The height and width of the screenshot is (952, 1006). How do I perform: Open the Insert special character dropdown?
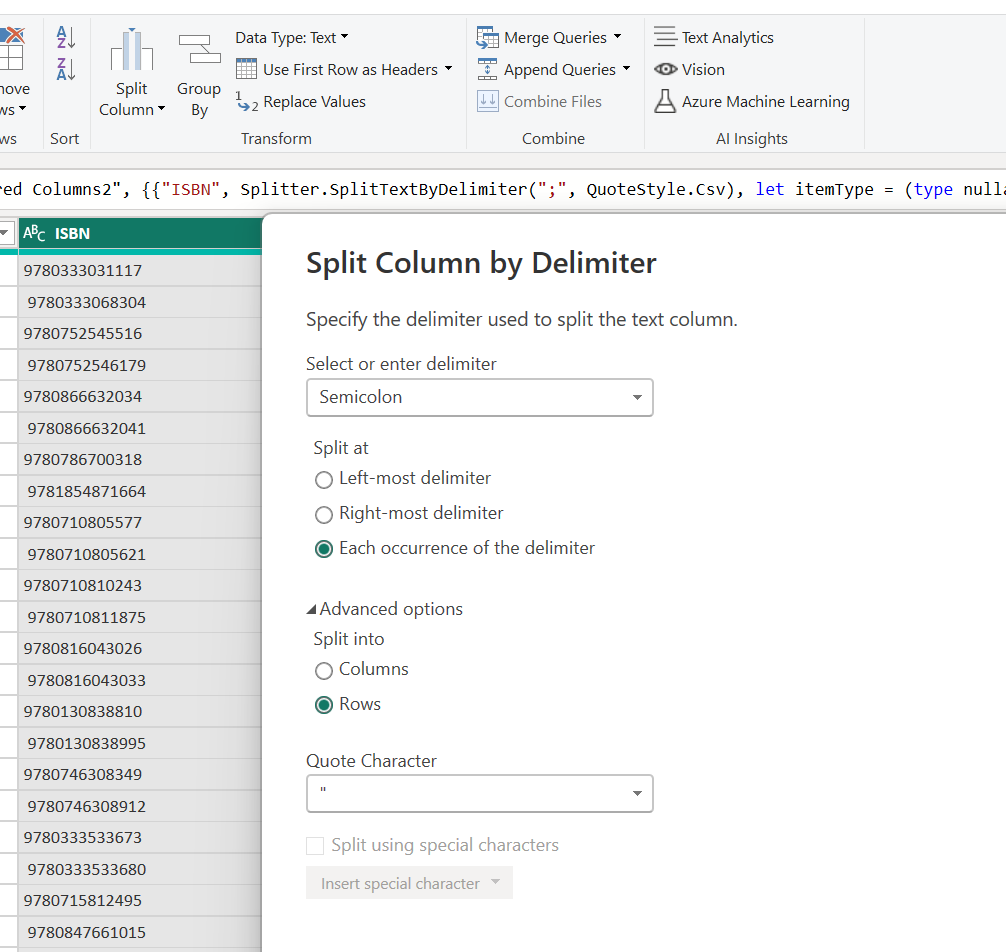[x=409, y=883]
